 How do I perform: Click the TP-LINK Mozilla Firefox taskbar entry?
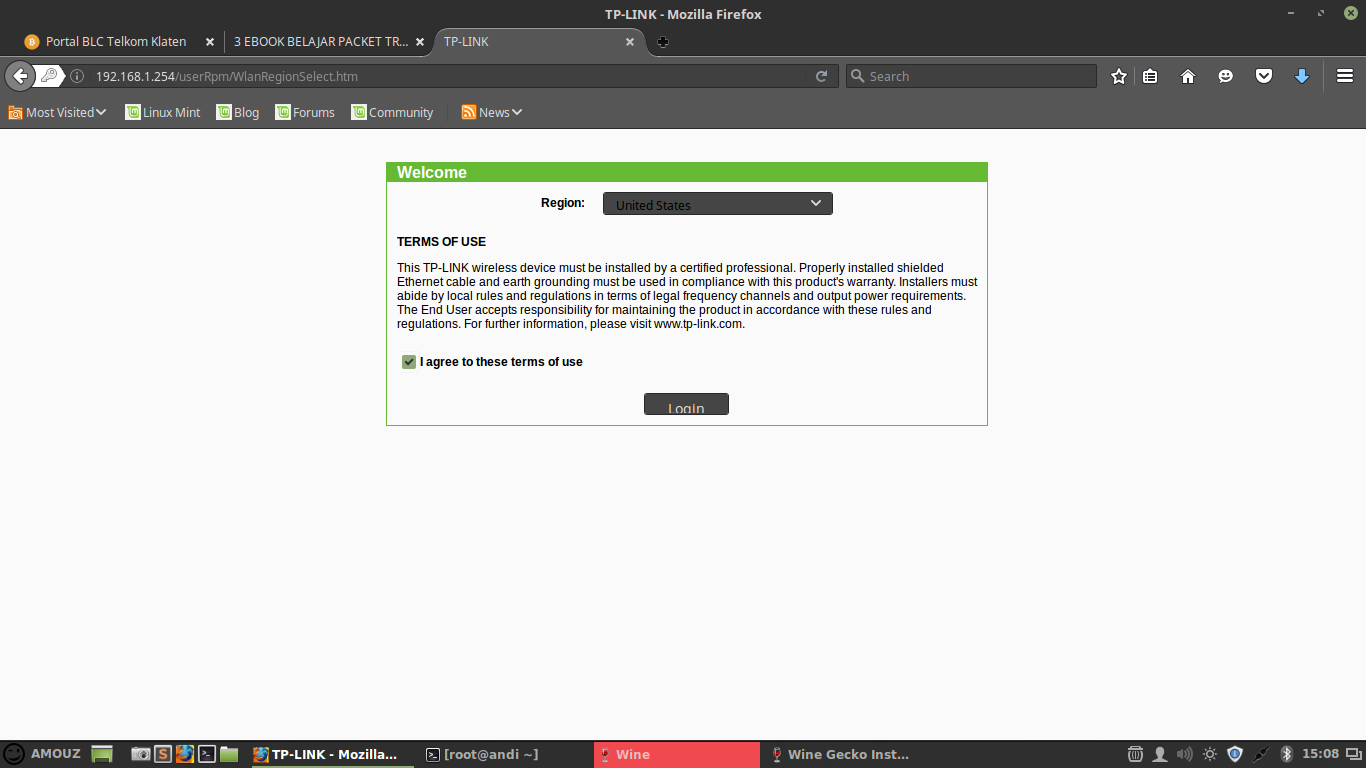(330, 754)
